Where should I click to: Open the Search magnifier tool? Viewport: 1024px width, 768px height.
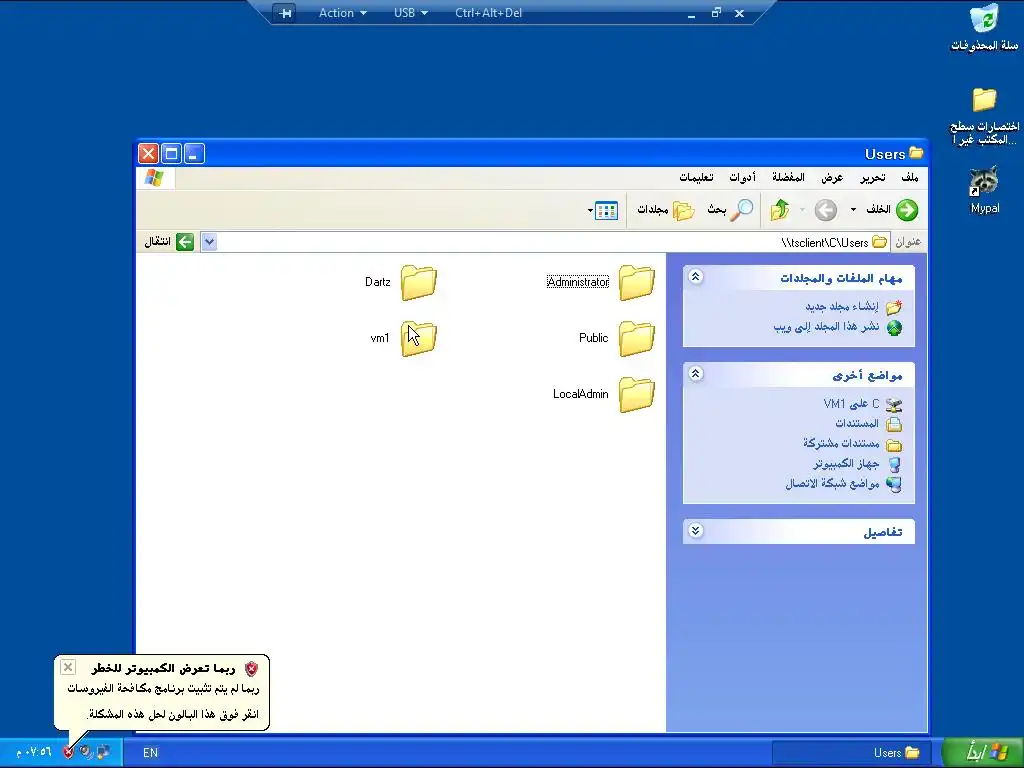pos(742,210)
